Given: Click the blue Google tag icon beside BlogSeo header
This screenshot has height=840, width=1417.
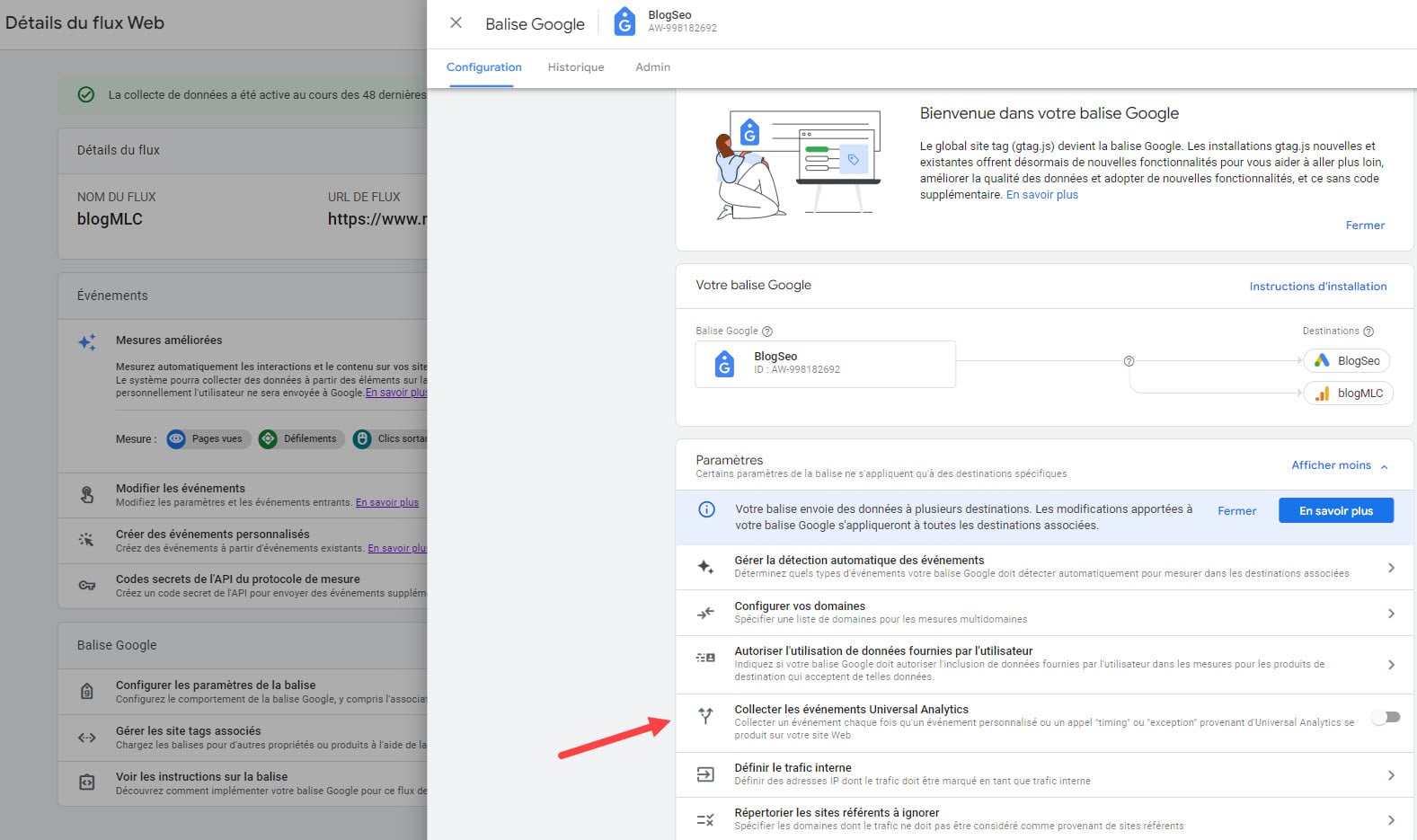Looking at the screenshot, I should pos(624,22).
